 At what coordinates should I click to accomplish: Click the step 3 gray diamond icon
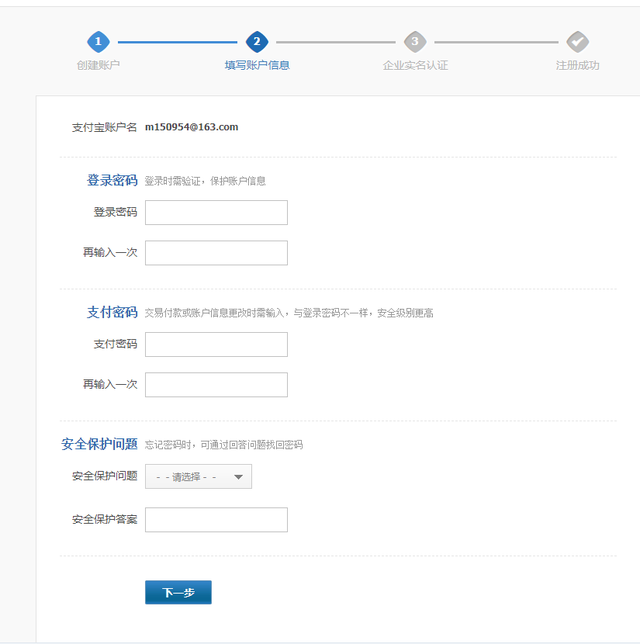pyautogui.click(x=415, y=41)
